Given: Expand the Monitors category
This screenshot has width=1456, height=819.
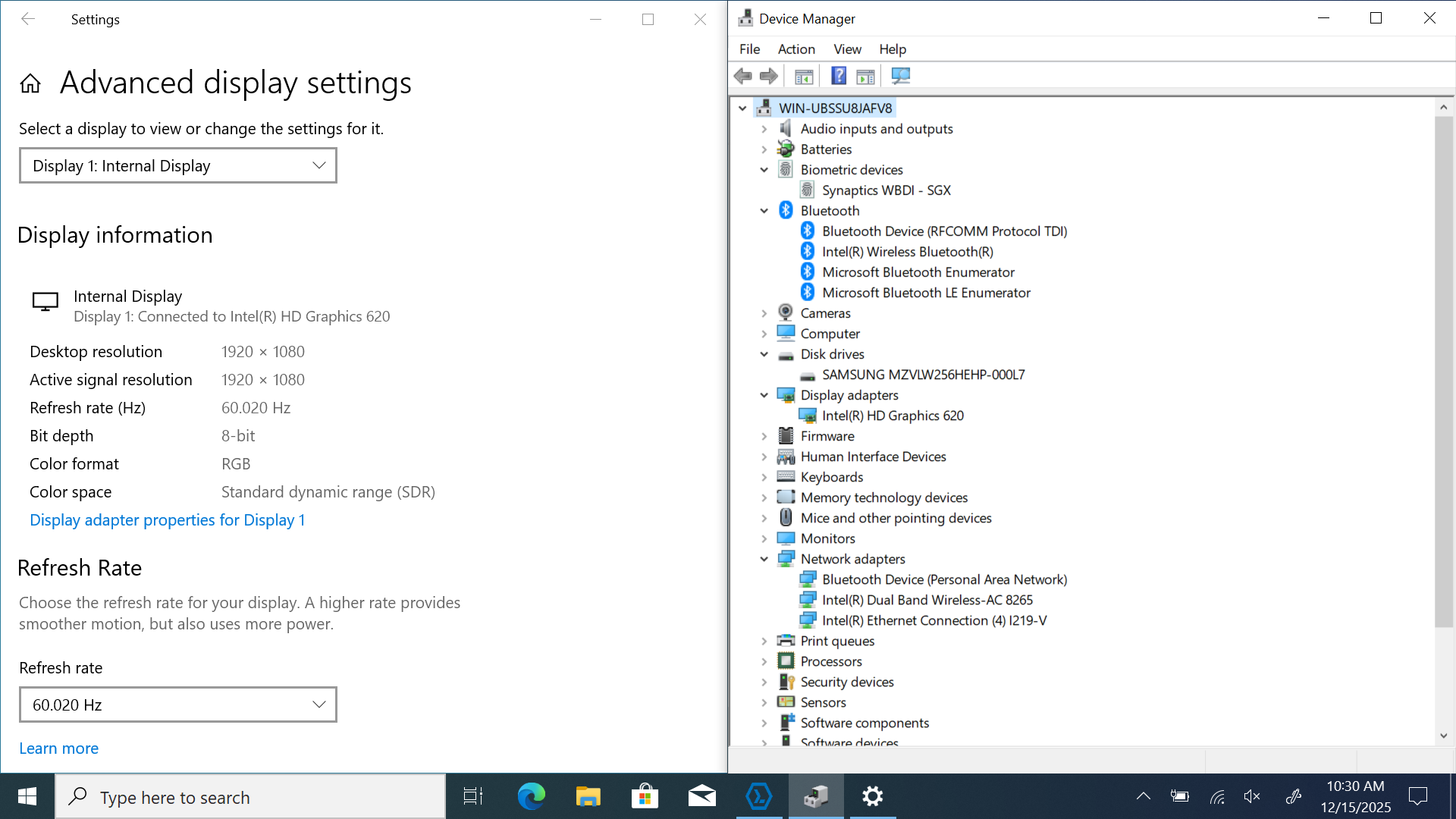Looking at the screenshot, I should coord(764,538).
